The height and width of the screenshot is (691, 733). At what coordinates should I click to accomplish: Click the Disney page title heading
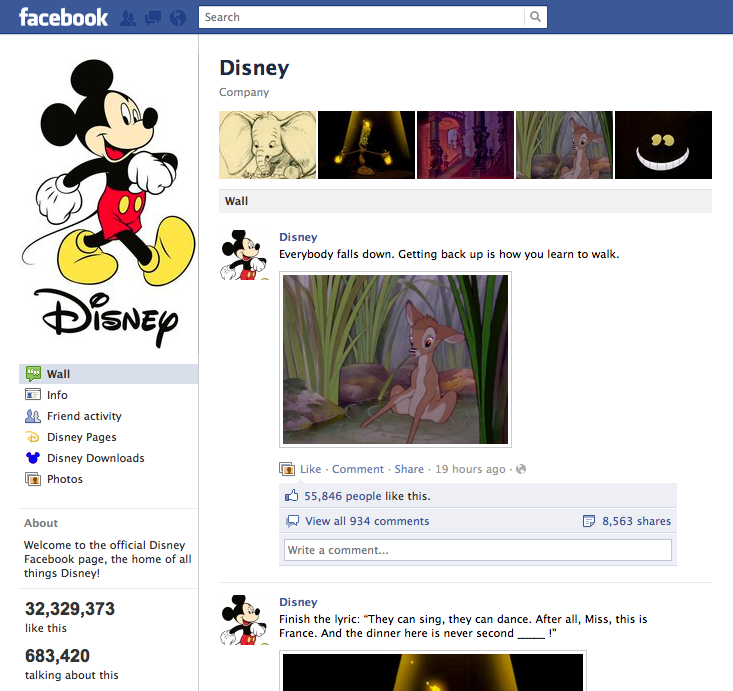coord(254,68)
